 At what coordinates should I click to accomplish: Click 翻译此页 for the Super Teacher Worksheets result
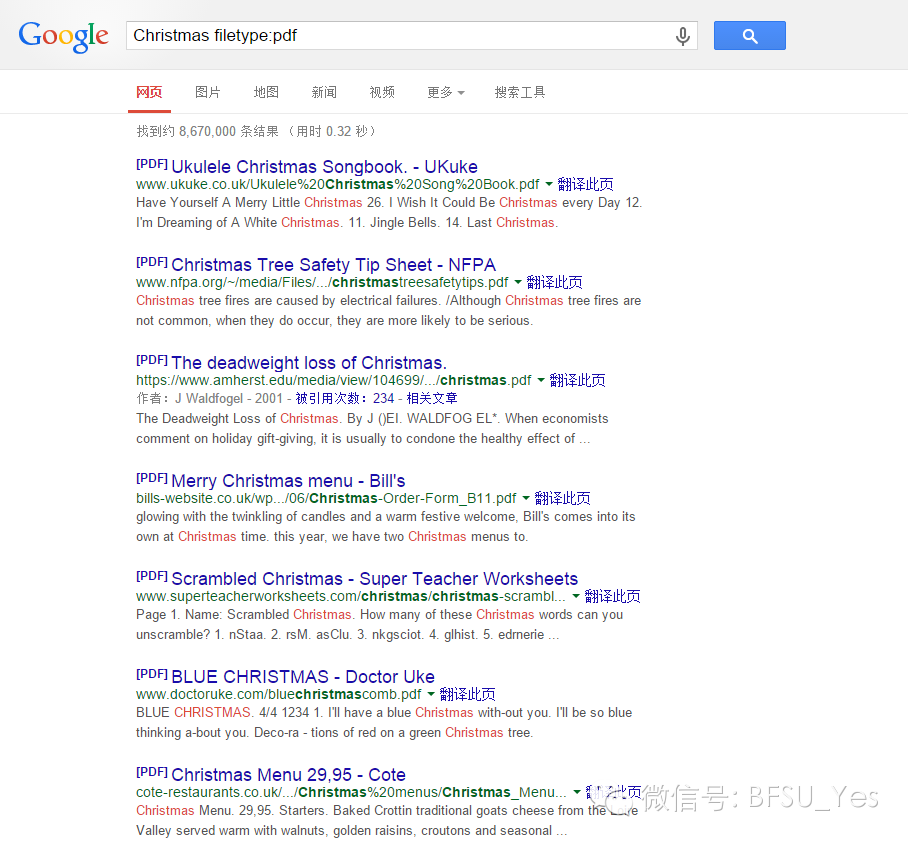pyautogui.click(x=612, y=596)
